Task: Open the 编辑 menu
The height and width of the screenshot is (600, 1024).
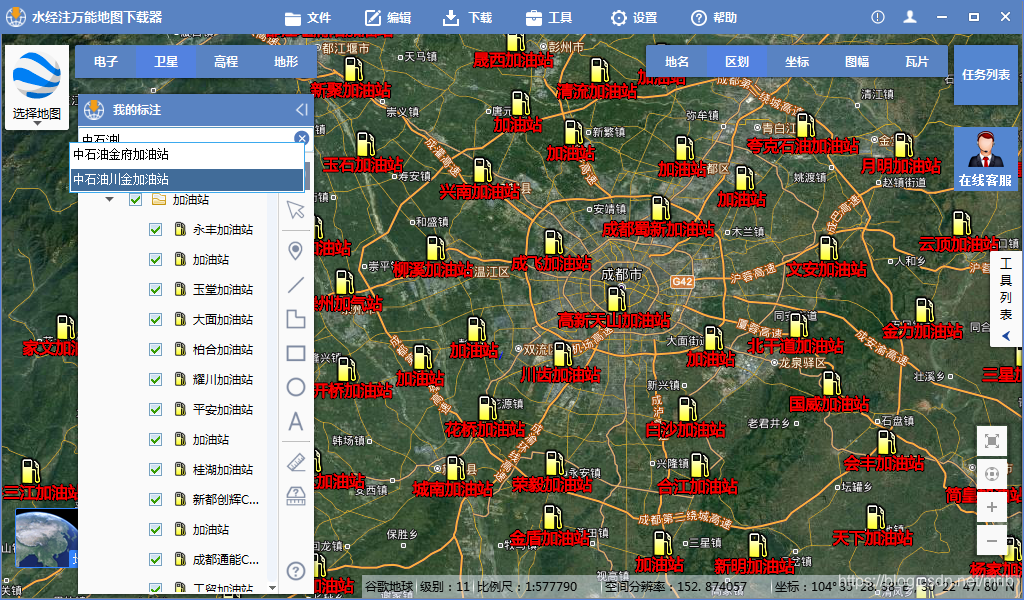Action: [388, 18]
